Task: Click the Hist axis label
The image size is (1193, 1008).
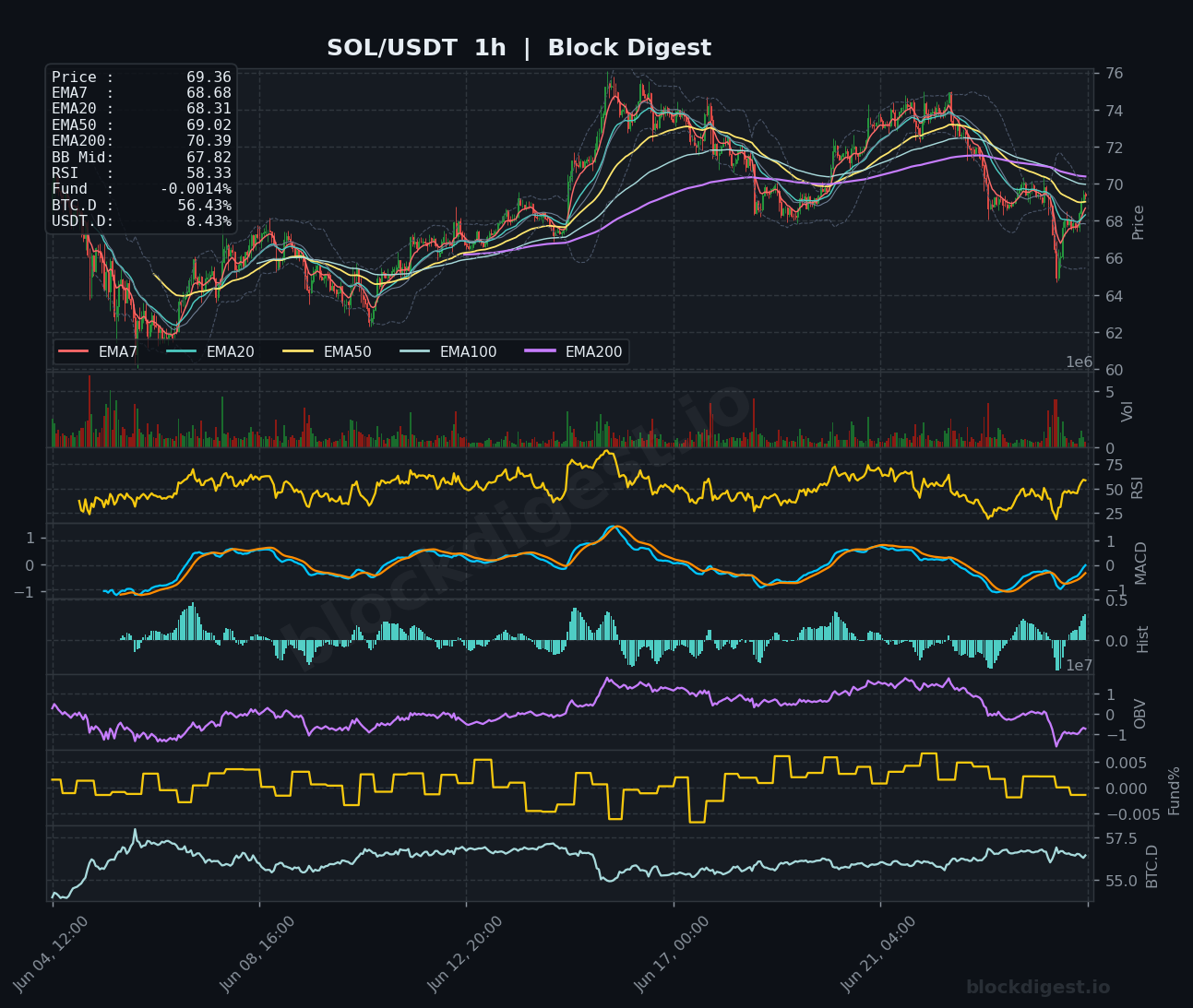Action: click(x=1142, y=639)
